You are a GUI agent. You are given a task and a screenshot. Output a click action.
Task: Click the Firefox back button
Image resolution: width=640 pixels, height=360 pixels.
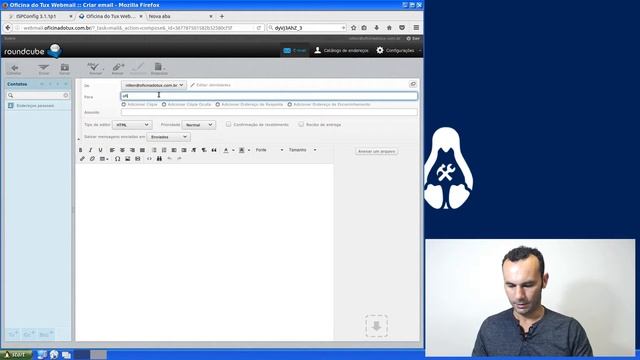click(x=8, y=28)
